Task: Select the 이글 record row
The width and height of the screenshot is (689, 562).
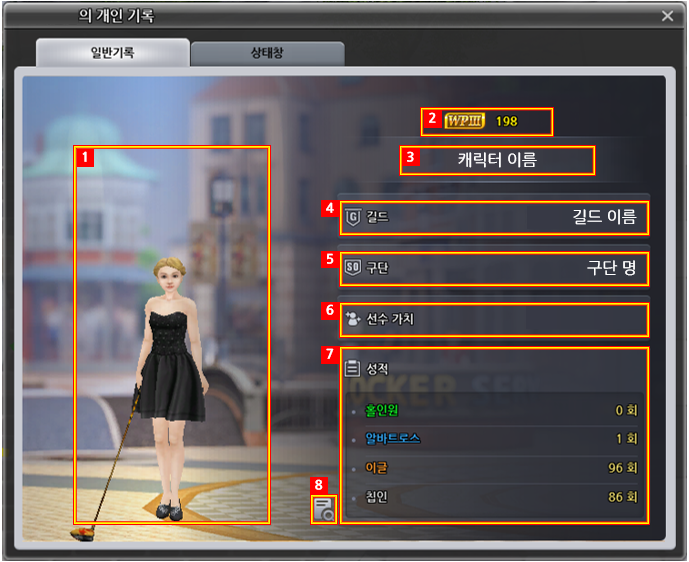Action: tap(494, 468)
